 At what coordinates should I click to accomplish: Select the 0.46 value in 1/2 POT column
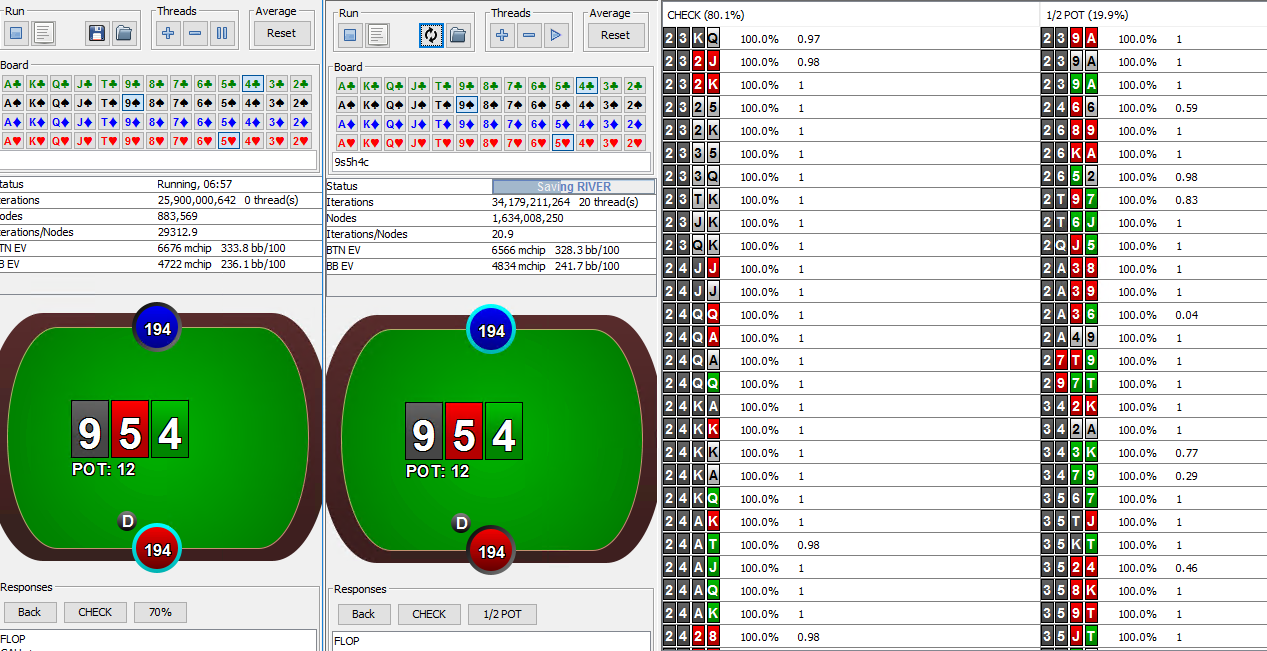(1187, 568)
